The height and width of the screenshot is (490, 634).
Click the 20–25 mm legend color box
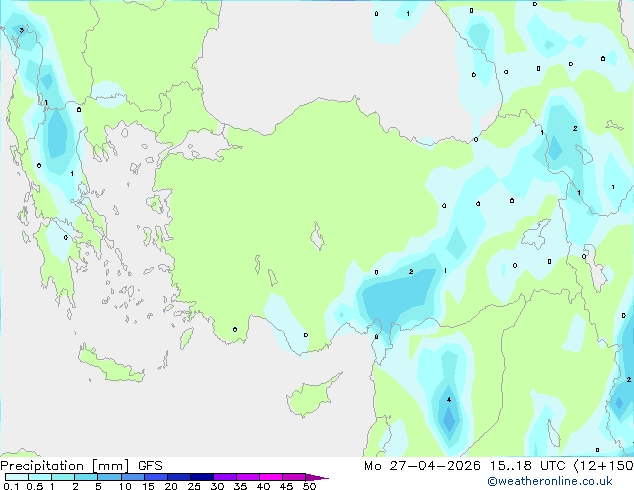[x=178, y=477]
